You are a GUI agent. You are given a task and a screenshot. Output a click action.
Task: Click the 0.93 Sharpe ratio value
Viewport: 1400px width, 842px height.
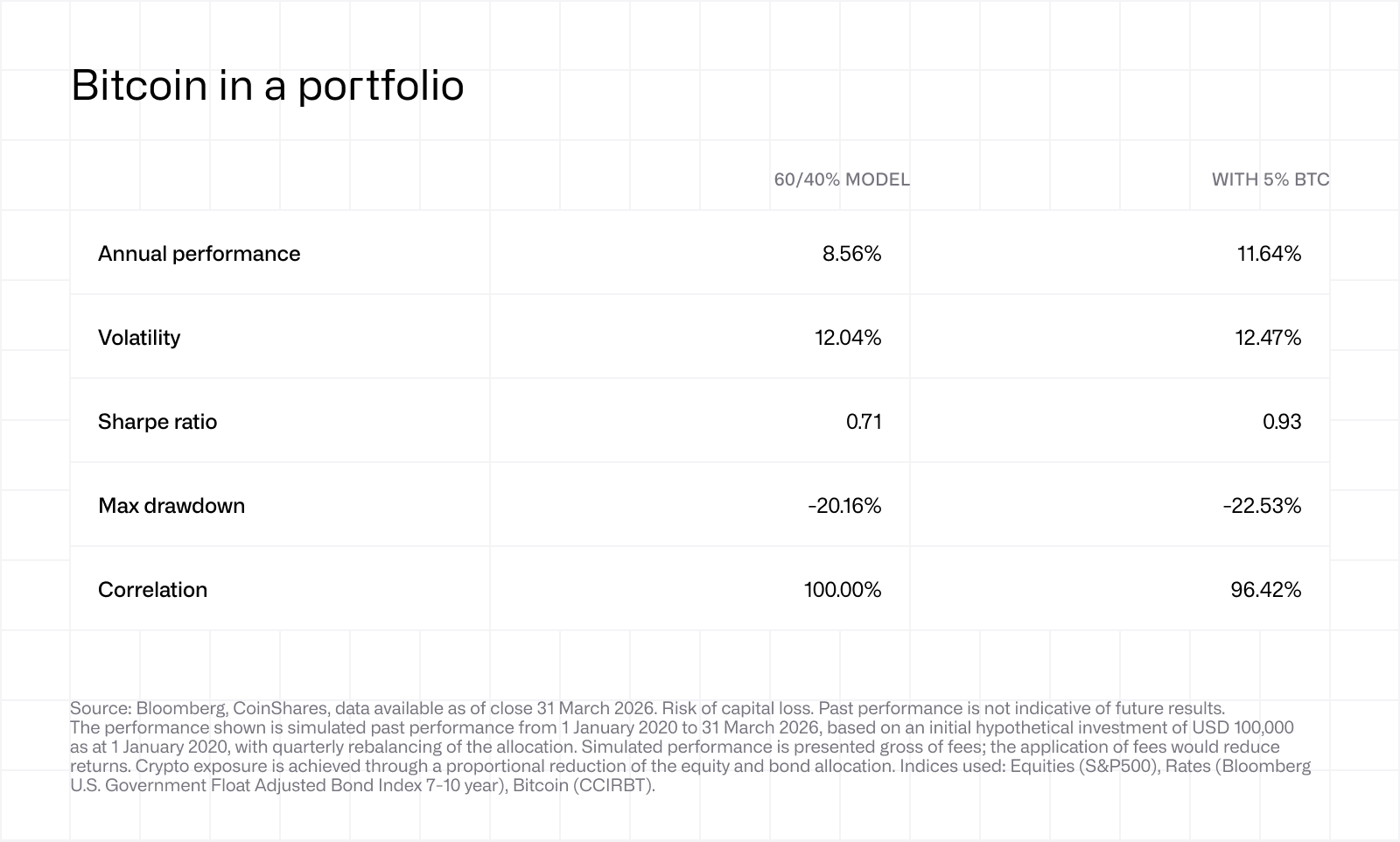click(x=1282, y=422)
